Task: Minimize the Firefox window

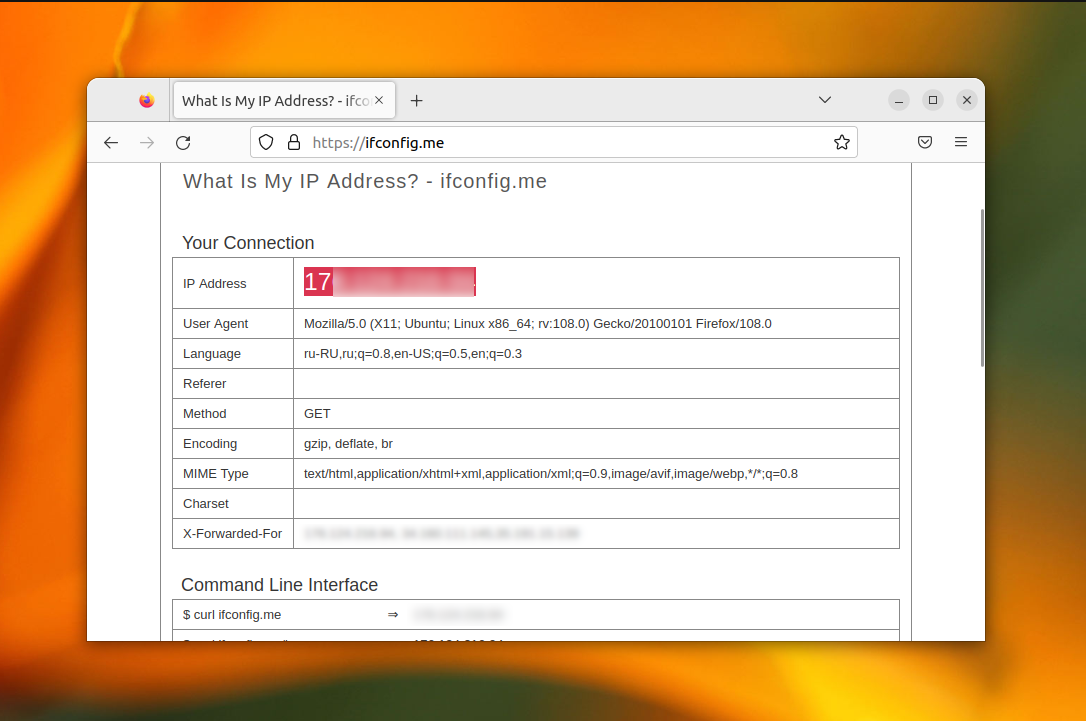Action: click(x=899, y=100)
